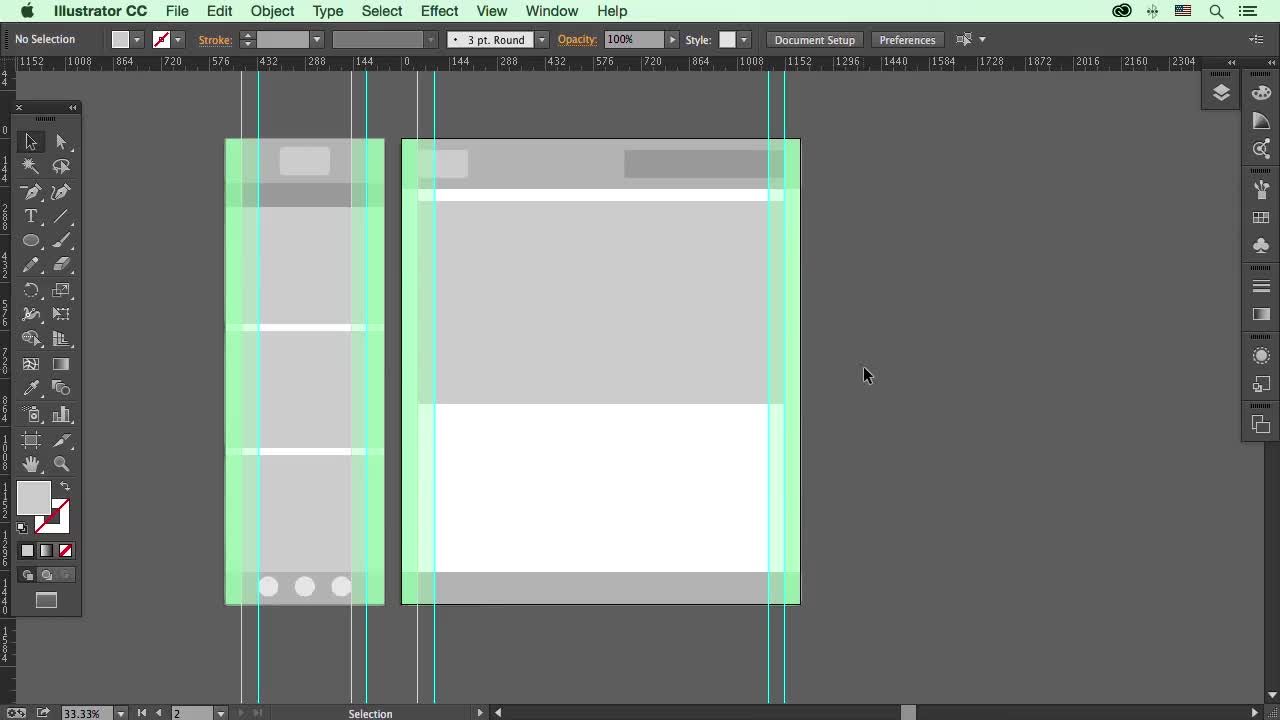Select the Direct Selection tool

tap(61, 142)
